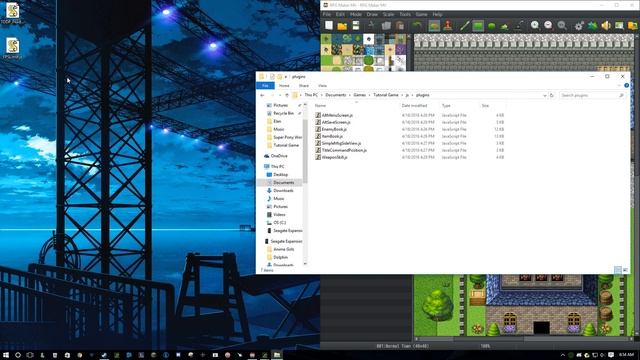640x360 pixels.
Task: Sort files by Name column header
Action: tap(320, 106)
